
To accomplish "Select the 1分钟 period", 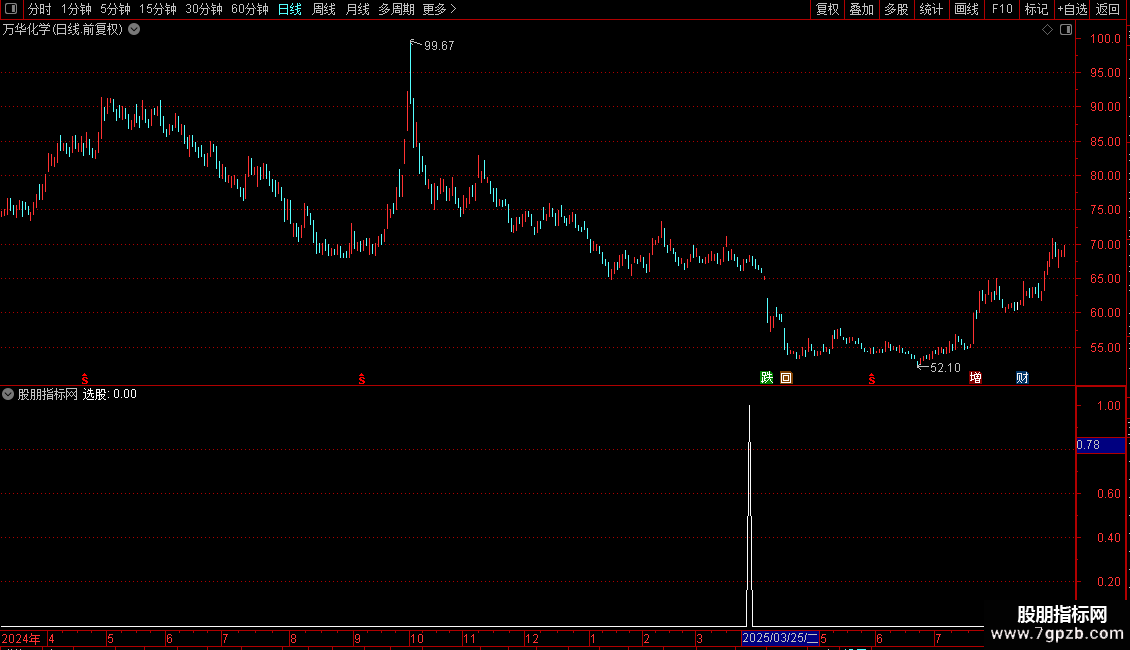I will 76,9.
